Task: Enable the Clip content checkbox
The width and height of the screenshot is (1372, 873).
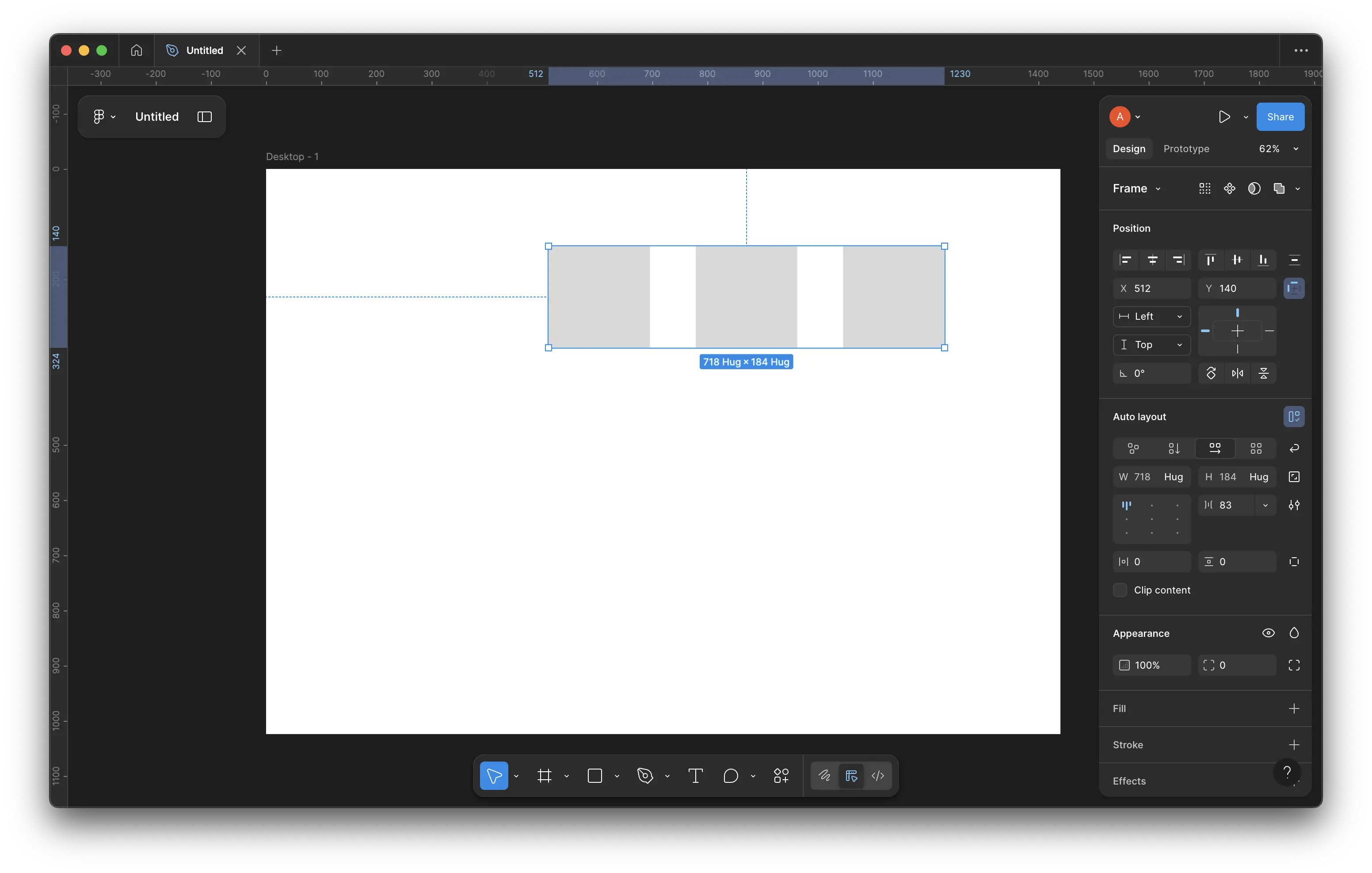Action: point(1120,590)
